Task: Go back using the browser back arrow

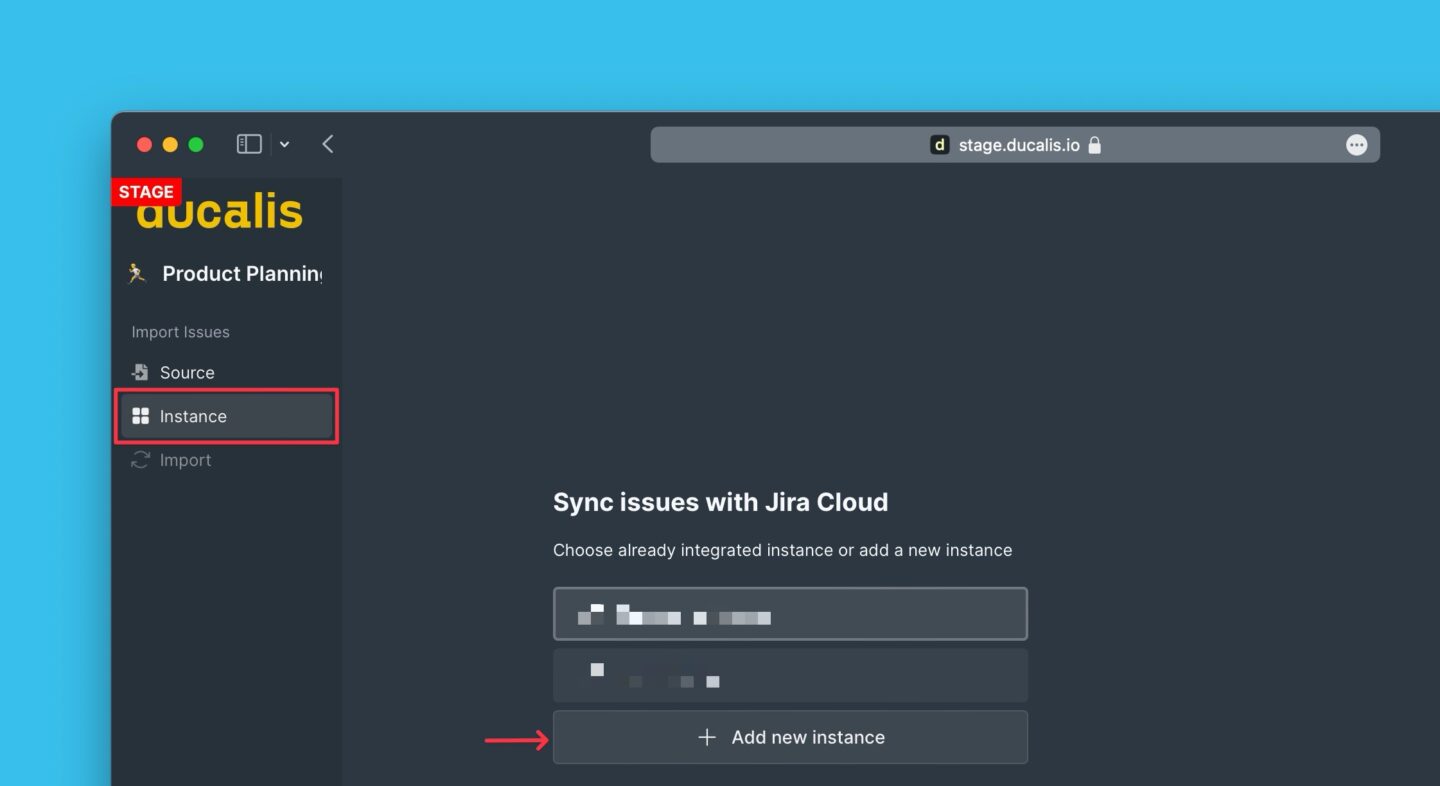Action: [327, 144]
